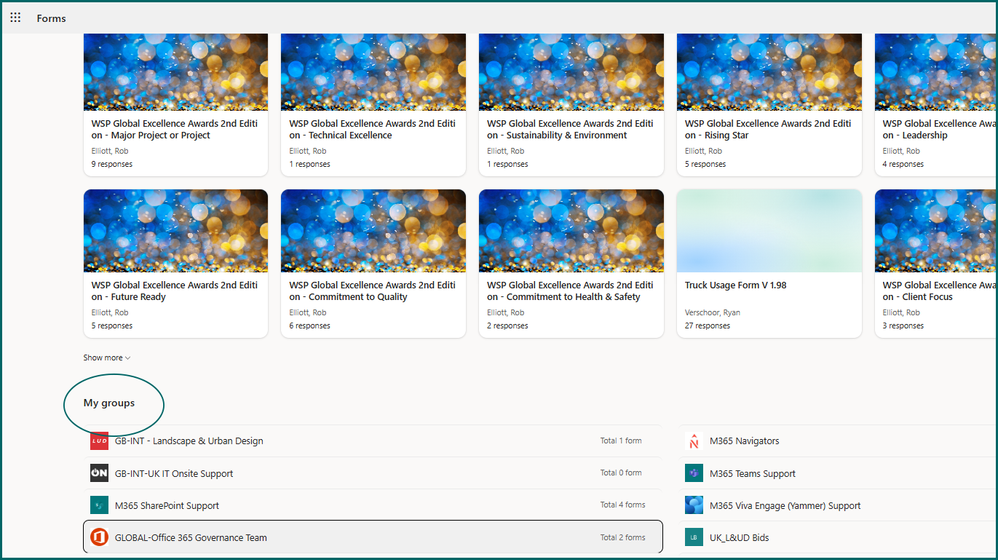
Task: Open the M365 SharePoint Support group name
Action: pyautogui.click(x=167, y=506)
